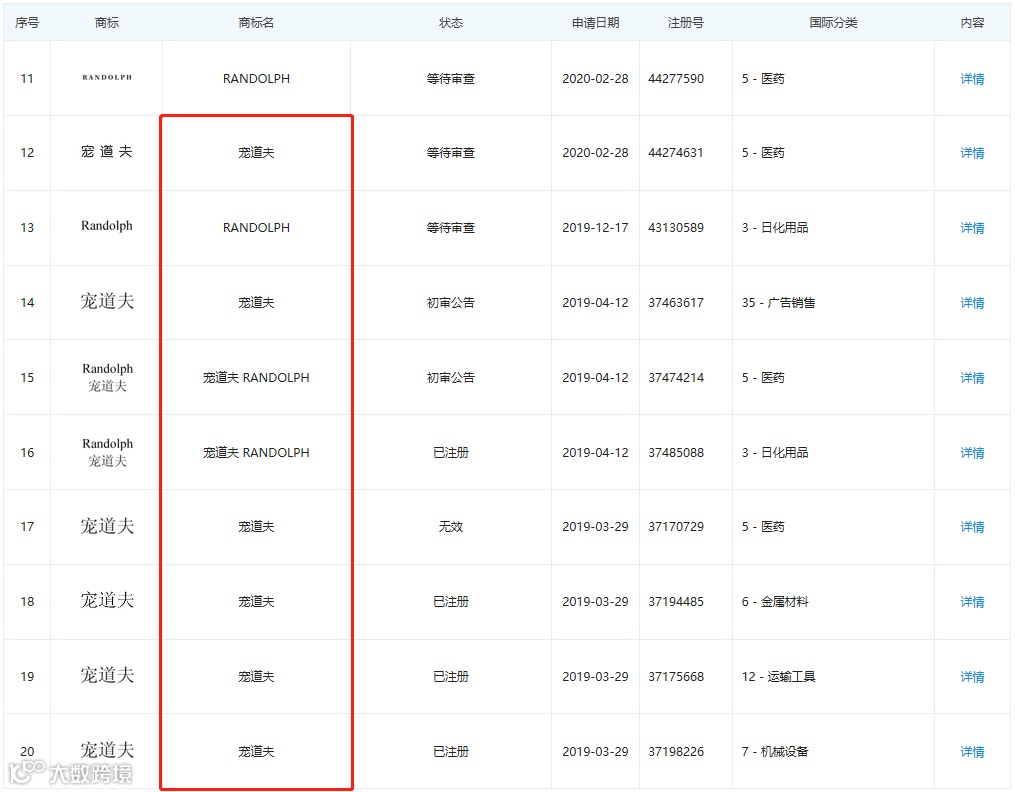Click the 国际分类 column header
This screenshot has height=792, width=1015.
tap(833, 23)
